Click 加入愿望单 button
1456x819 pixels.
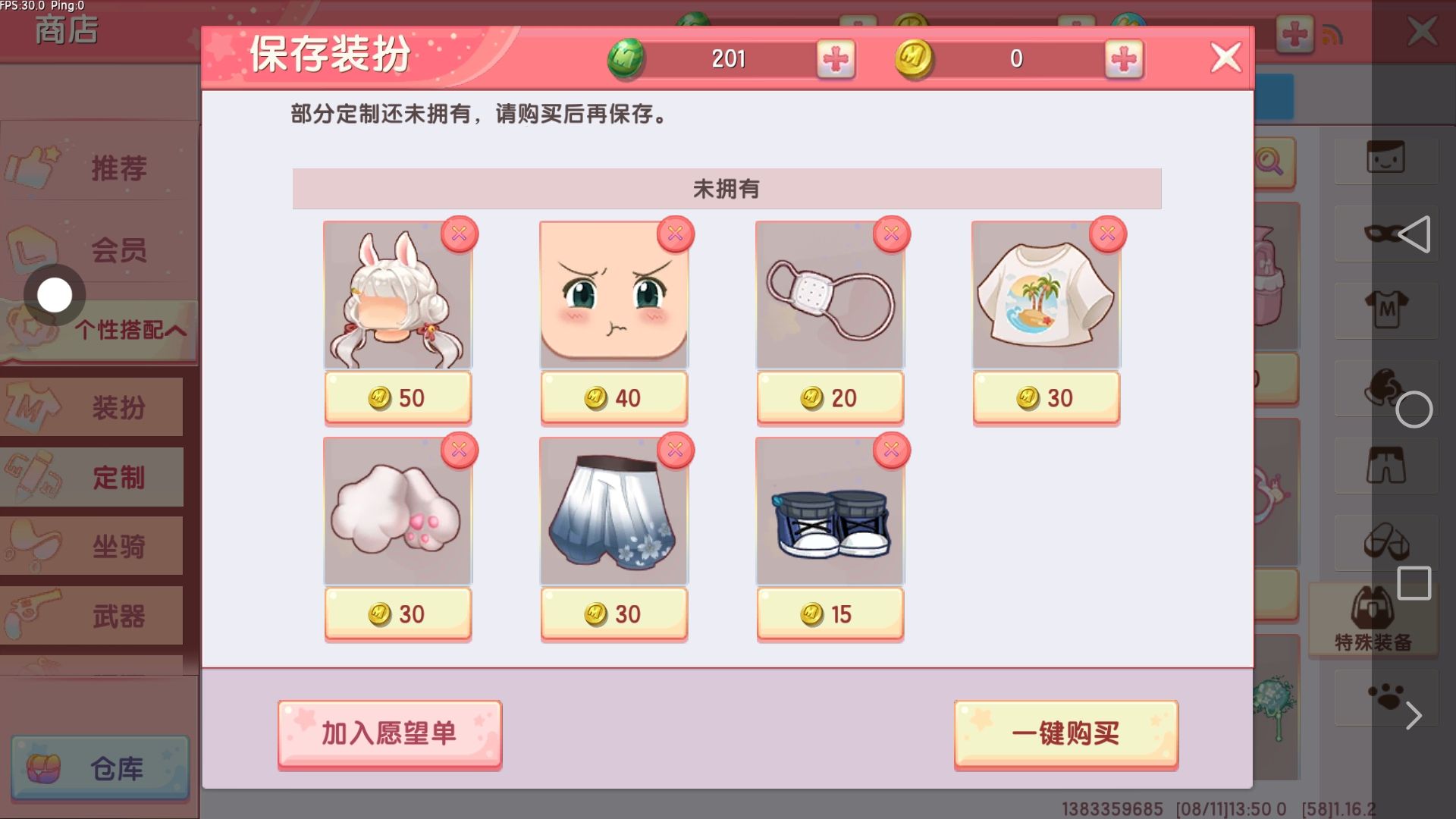click(390, 734)
